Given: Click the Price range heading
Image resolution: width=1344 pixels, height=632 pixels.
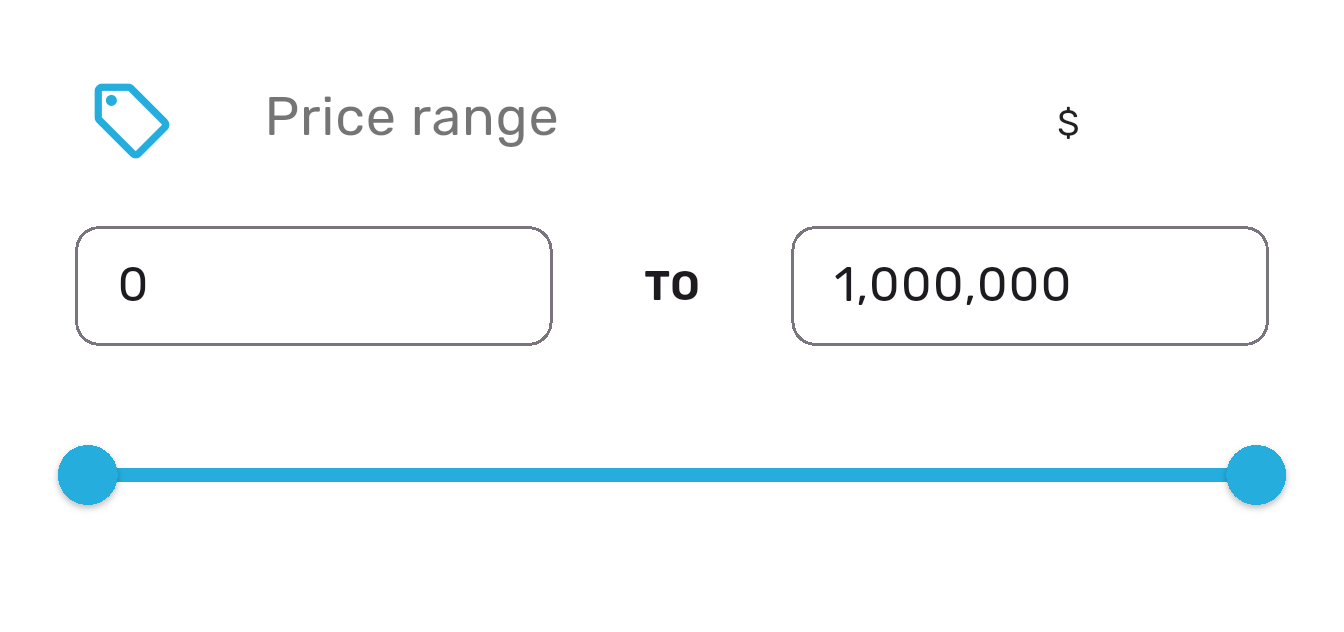Looking at the screenshot, I should tap(411, 117).
